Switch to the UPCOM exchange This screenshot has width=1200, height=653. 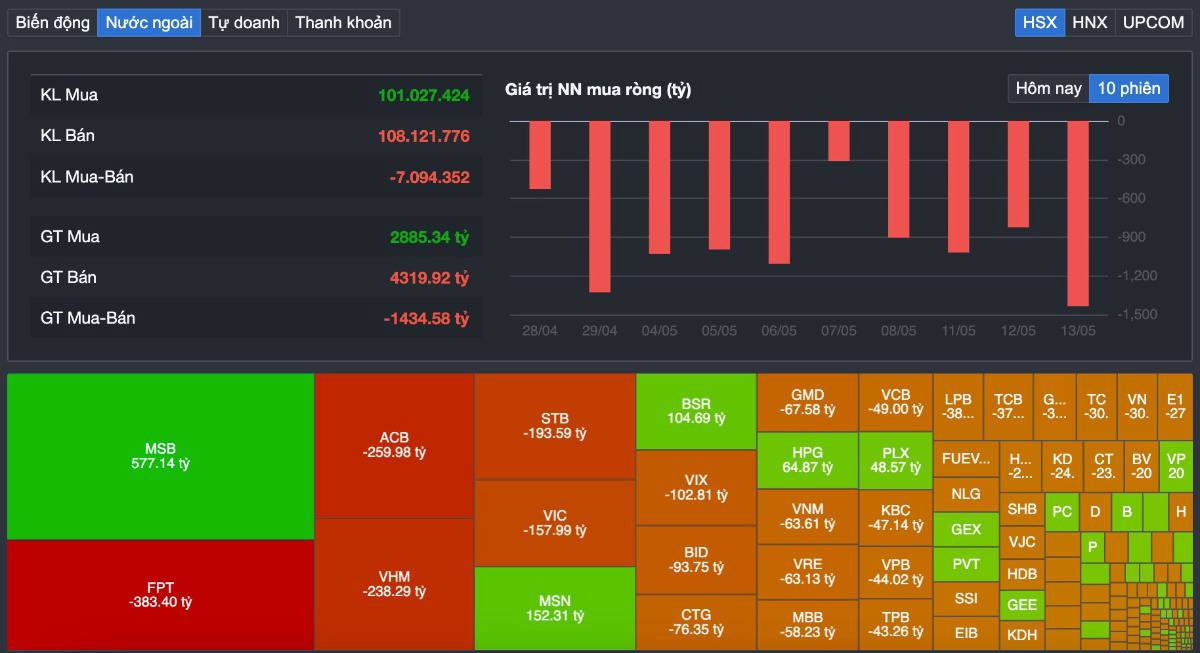(1153, 22)
